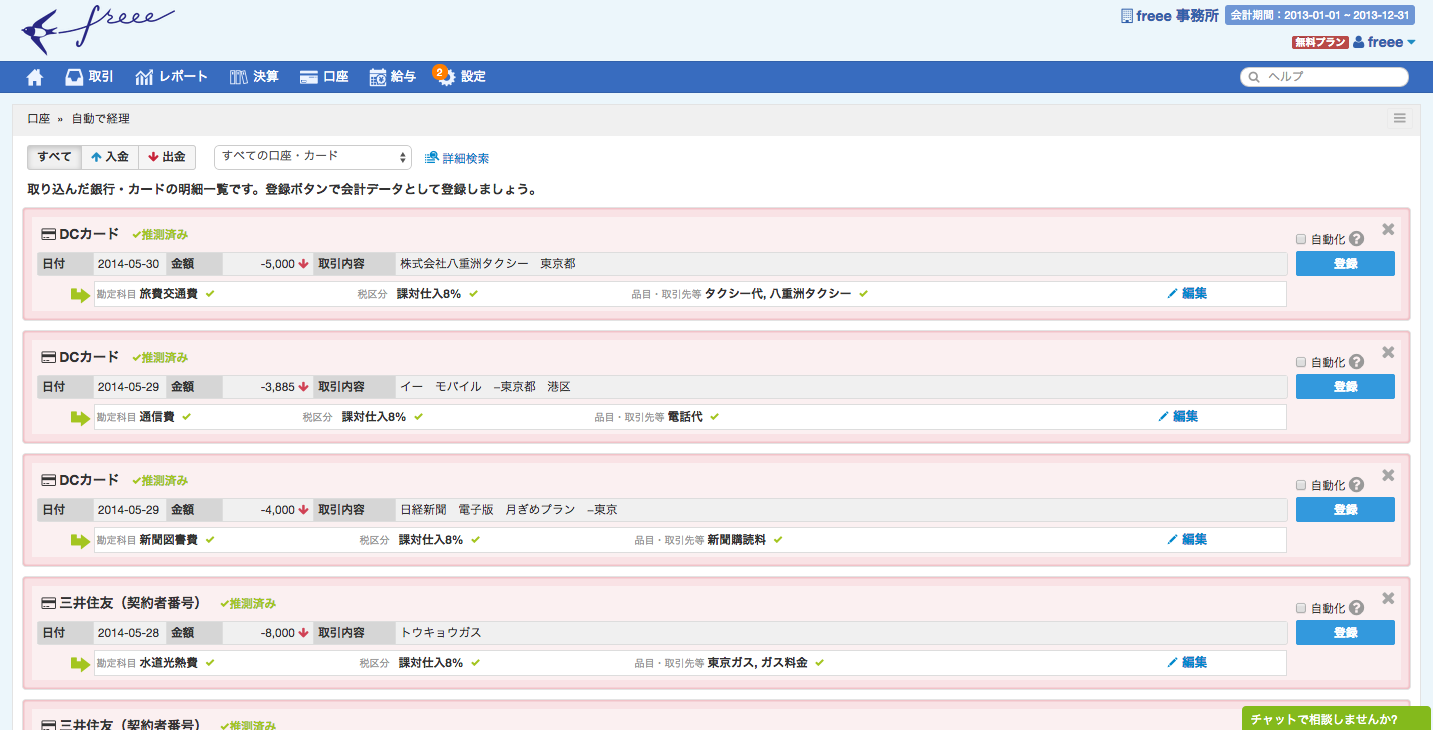Select the すべて filter tab

(x=54, y=157)
